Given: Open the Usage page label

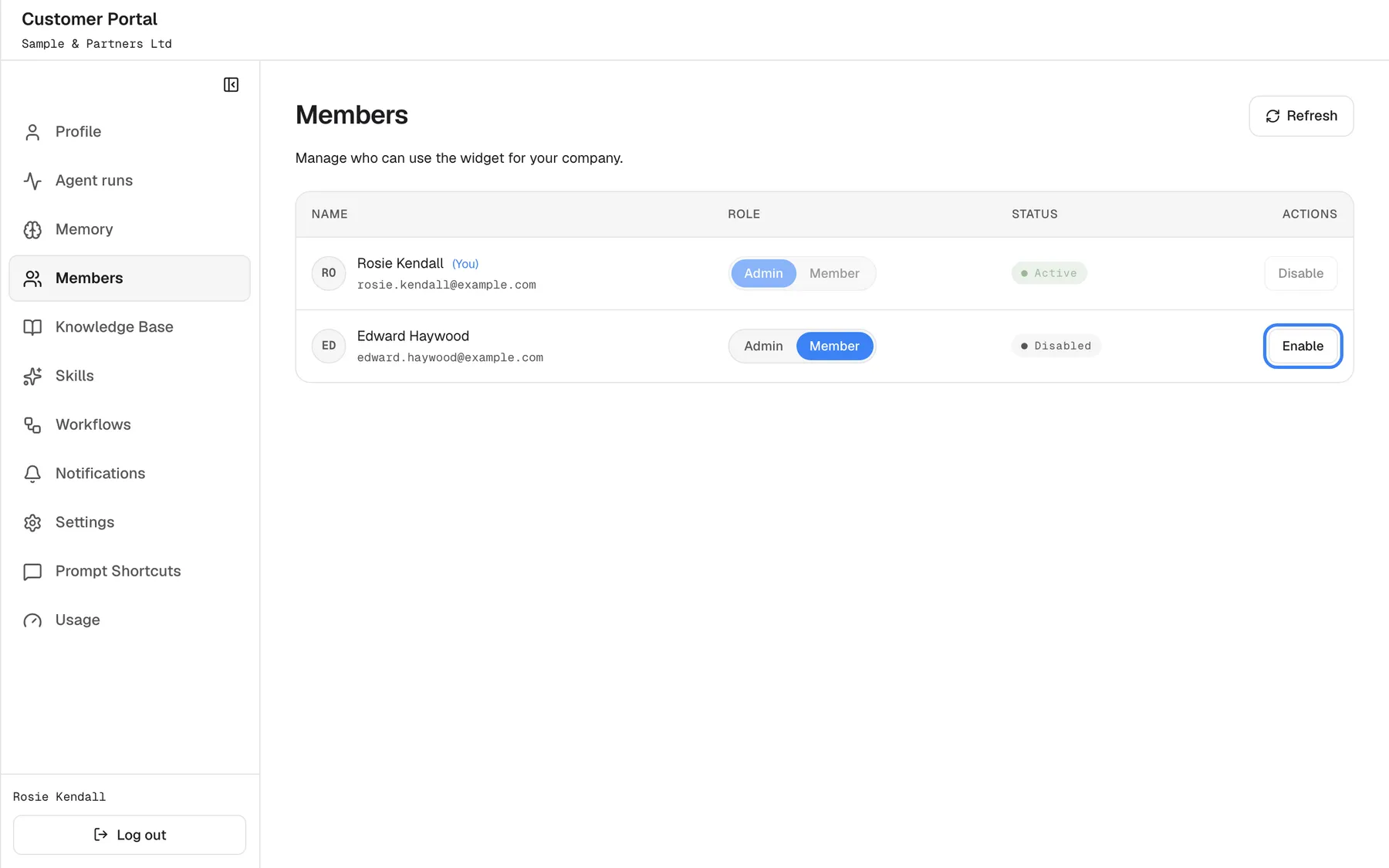Looking at the screenshot, I should pyautogui.click(x=78, y=620).
